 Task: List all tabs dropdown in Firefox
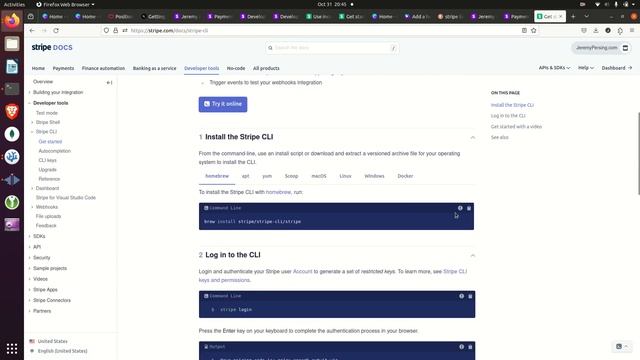(x=587, y=16)
